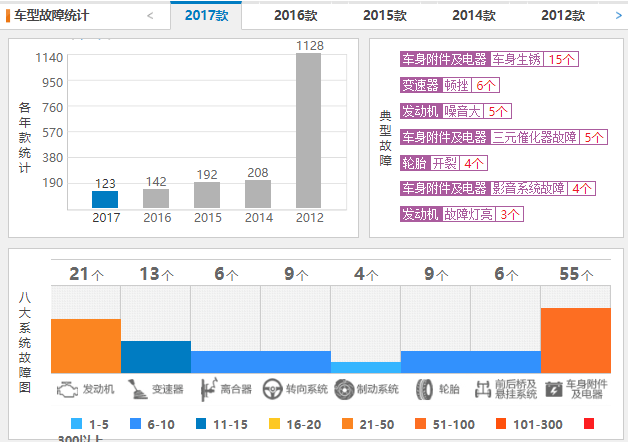Image resolution: width=628 pixels, height=442 pixels.
Task: Click the 101-300 legend color swatch
Action: click(501, 423)
